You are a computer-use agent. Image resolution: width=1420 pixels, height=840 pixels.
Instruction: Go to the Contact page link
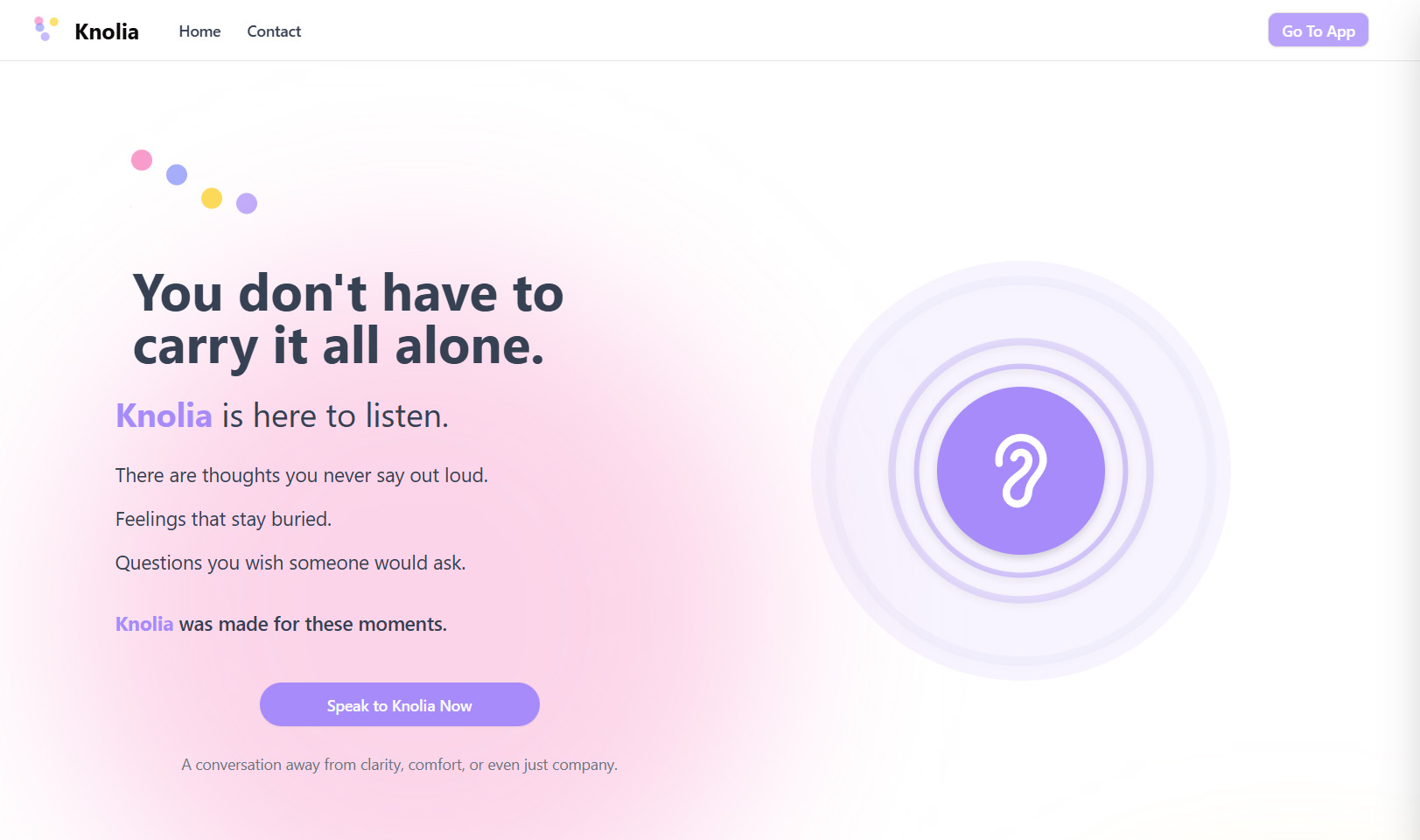[x=274, y=31]
